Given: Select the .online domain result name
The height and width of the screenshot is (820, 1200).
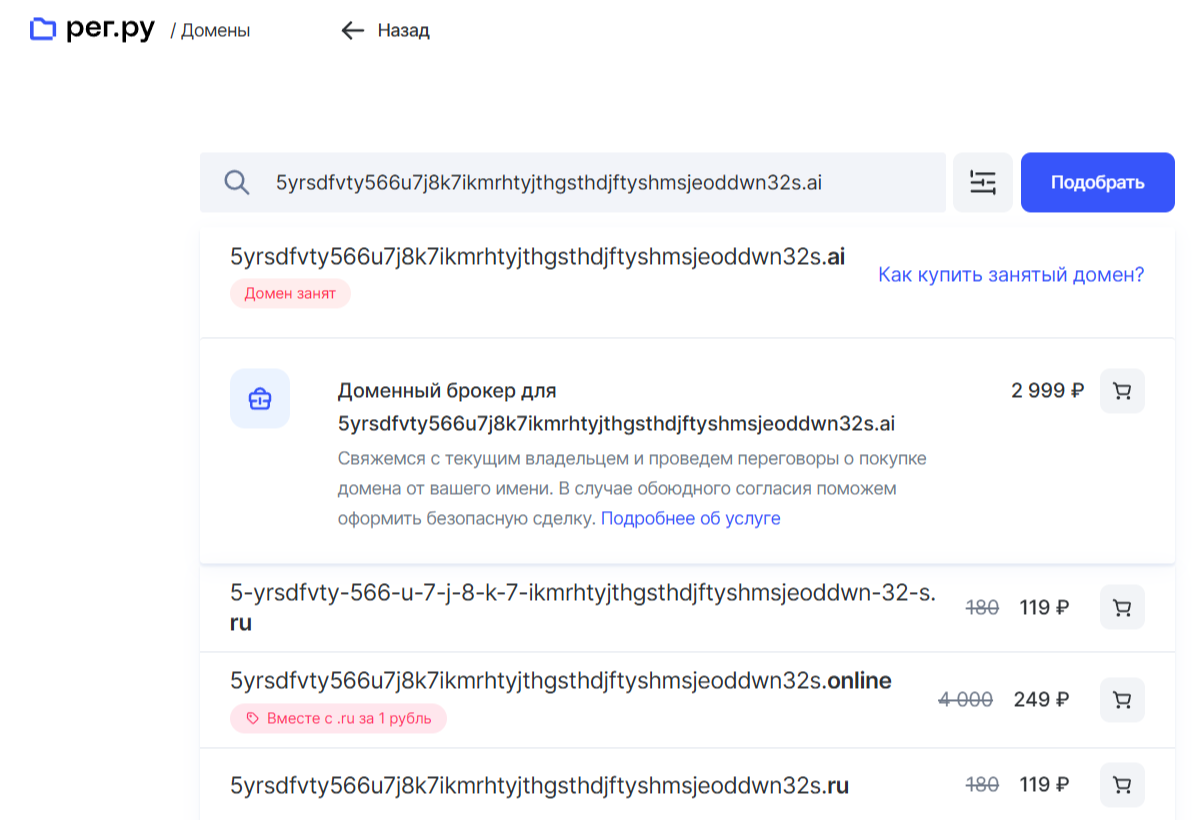Looking at the screenshot, I should click(560, 681).
